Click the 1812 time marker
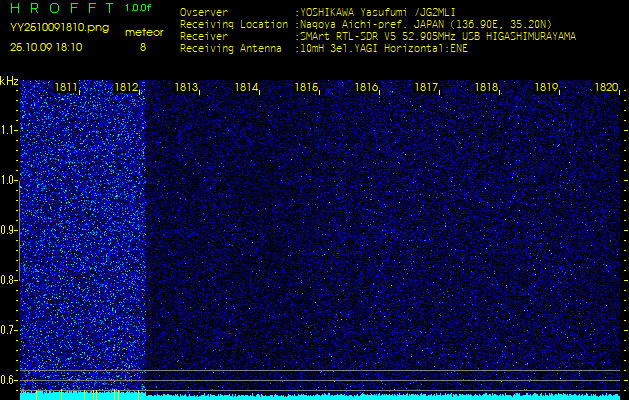 point(126,87)
